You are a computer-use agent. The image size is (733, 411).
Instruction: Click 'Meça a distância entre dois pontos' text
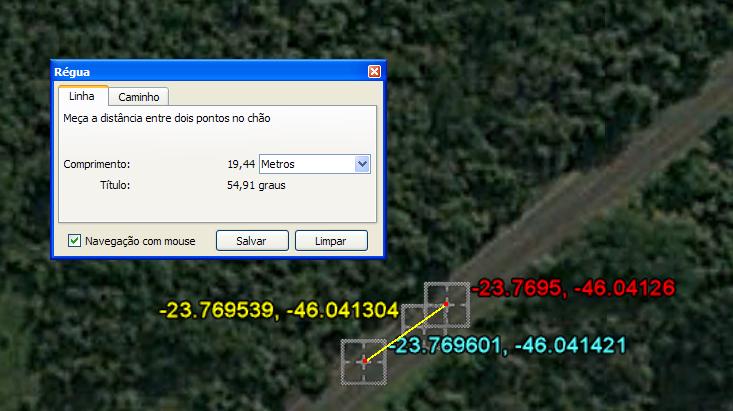point(167,118)
